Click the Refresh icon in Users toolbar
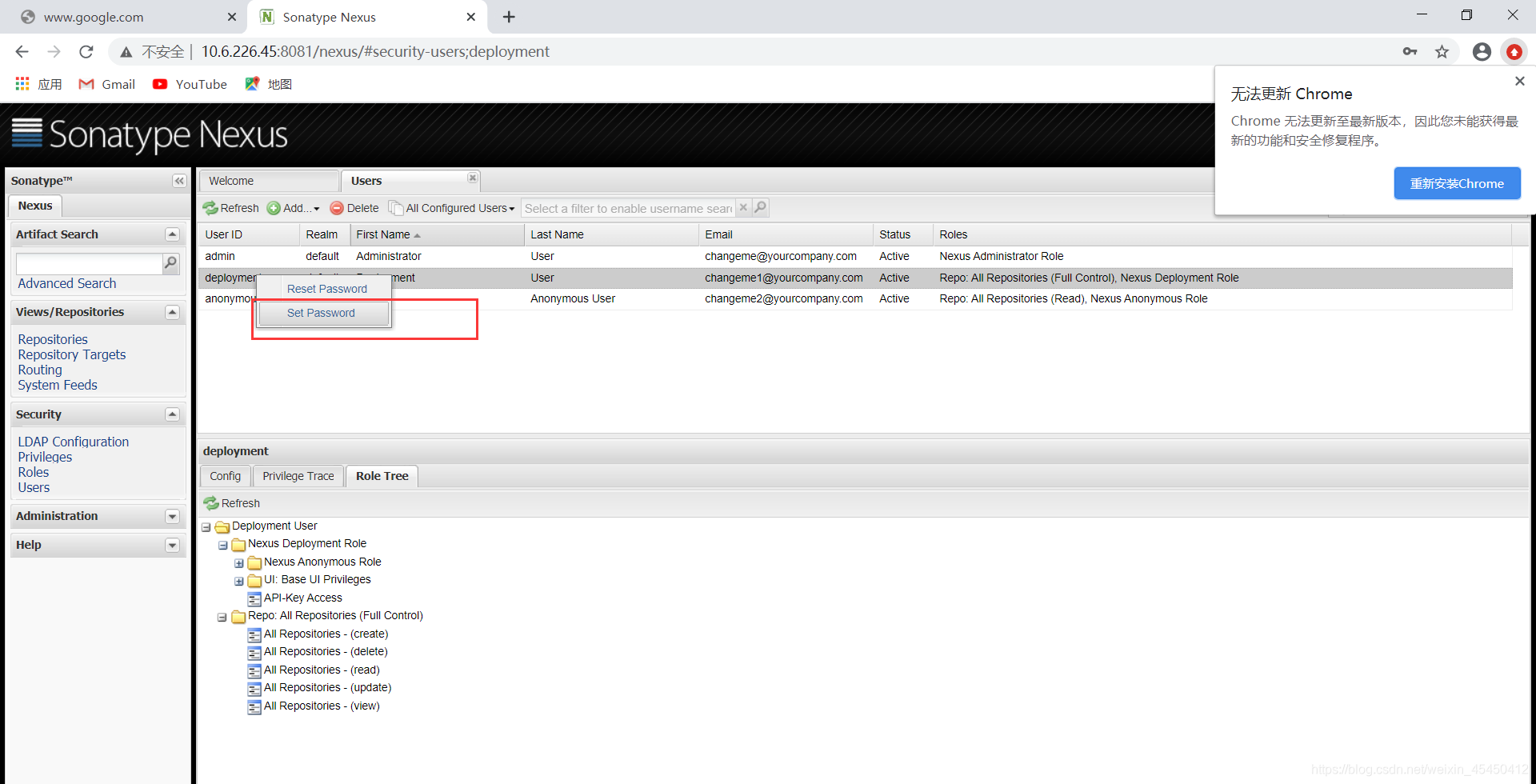 (x=210, y=208)
